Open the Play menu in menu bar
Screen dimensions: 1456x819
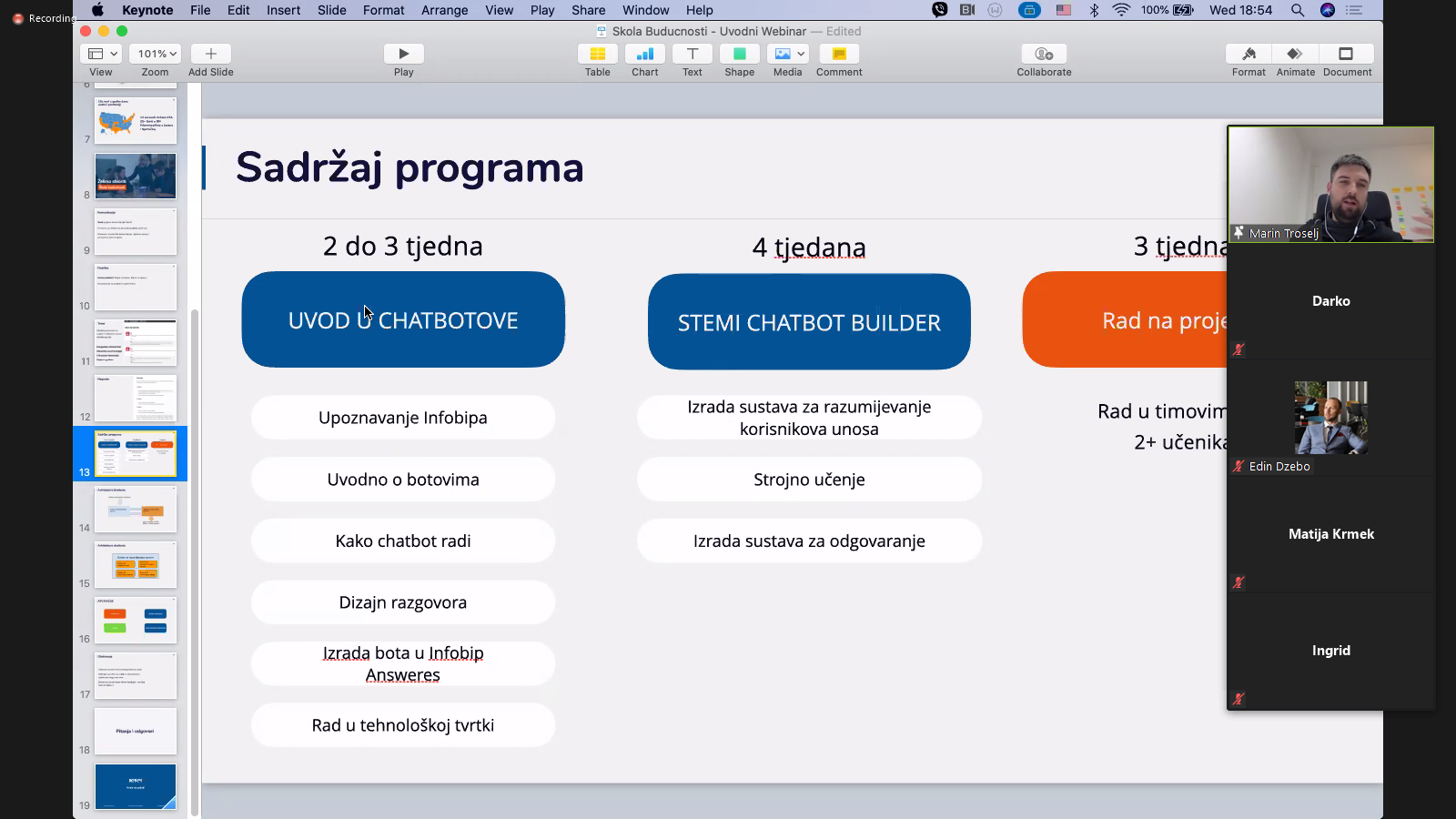542,10
